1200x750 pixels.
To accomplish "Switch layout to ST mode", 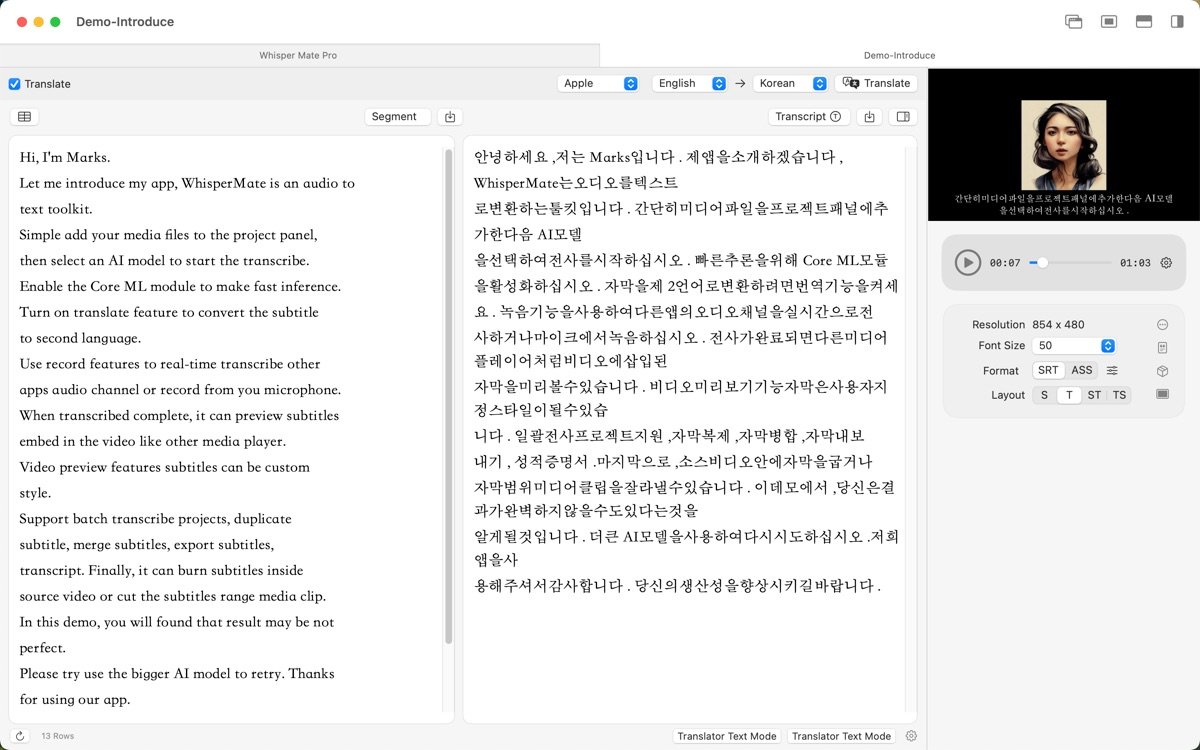I will pos(1094,395).
